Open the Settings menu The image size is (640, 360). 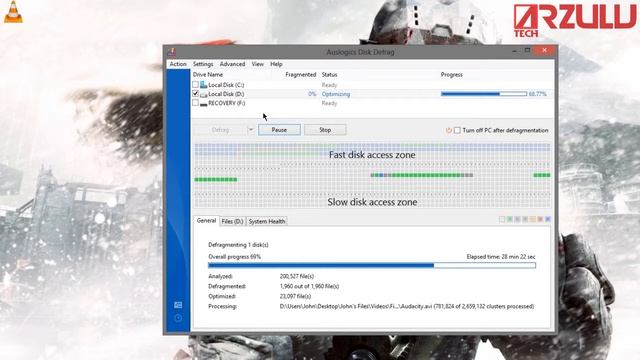pyautogui.click(x=203, y=64)
